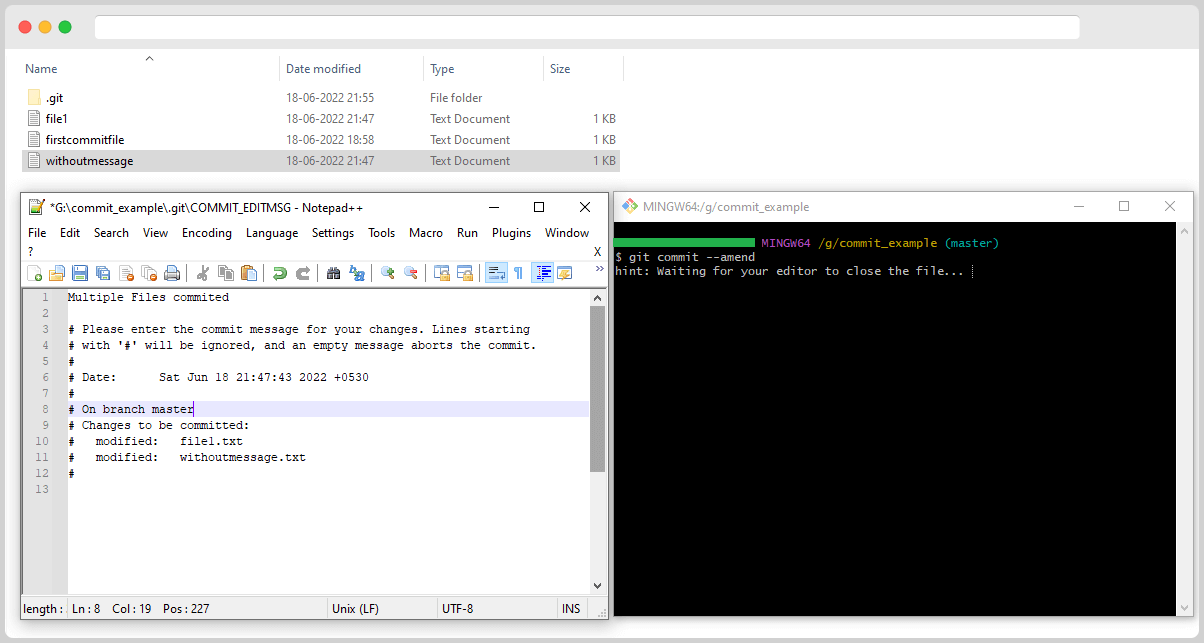Open the ? help menu
Image resolution: width=1204 pixels, height=643 pixels.
pyautogui.click(x=30, y=251)
